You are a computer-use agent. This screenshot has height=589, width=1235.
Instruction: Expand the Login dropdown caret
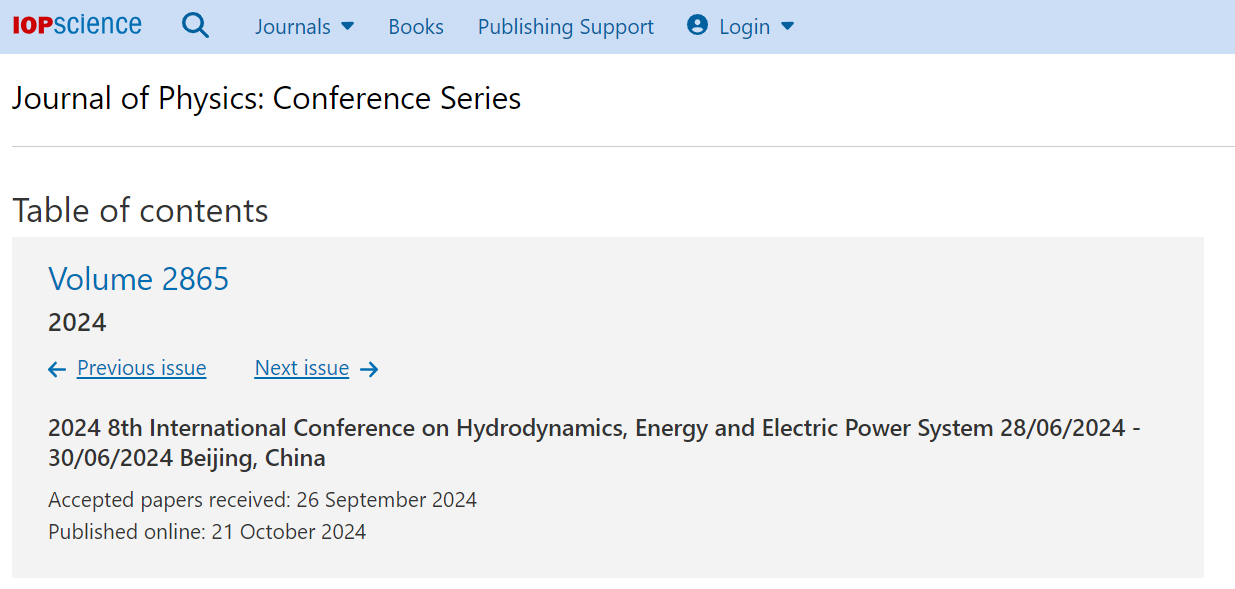(x=787, y=27)
